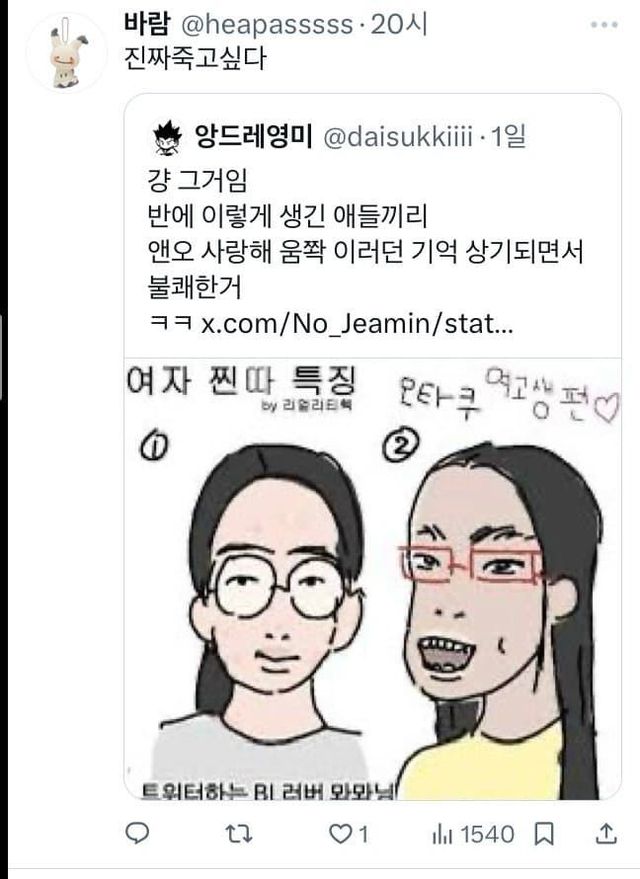Viewport: 640px width, 879px height.
Task: Open the quoted tweet body text
Action: [x=365, y=252]
